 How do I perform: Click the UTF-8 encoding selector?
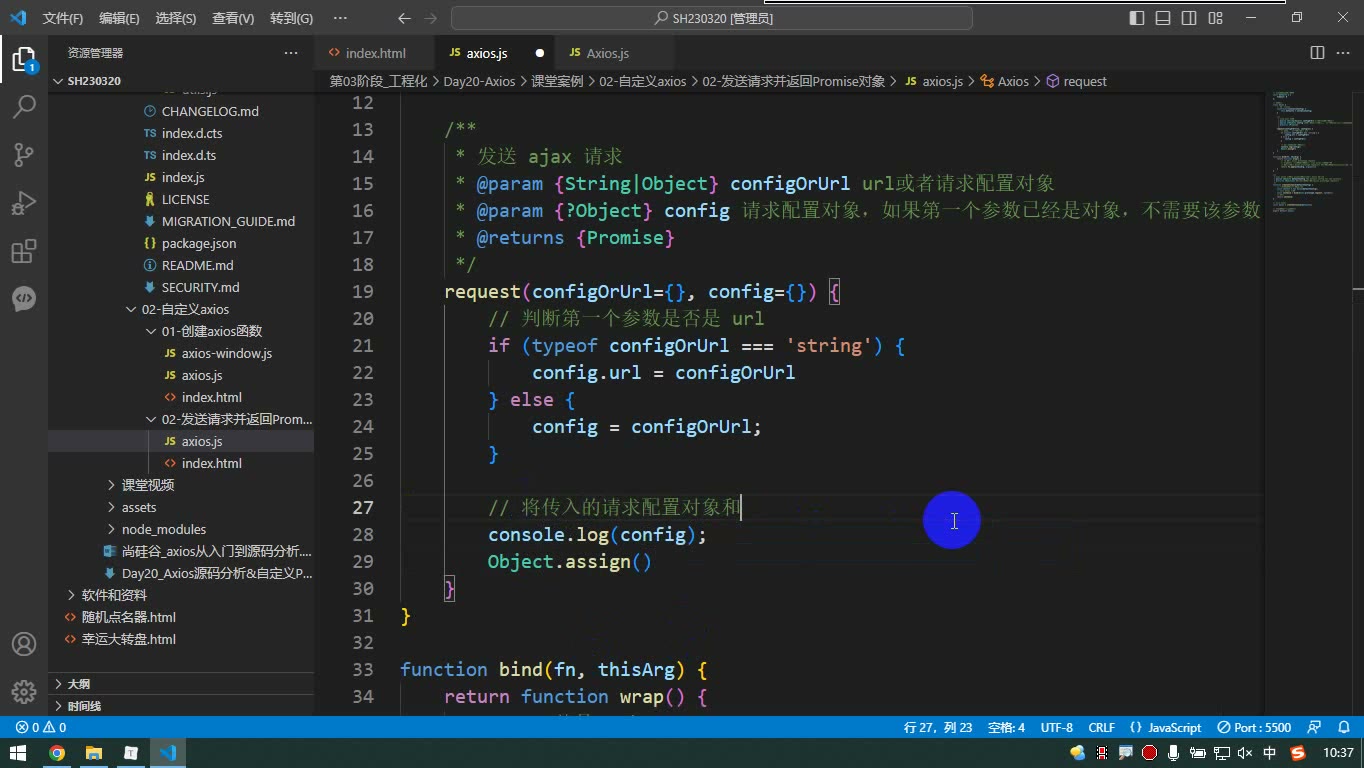1057,728
